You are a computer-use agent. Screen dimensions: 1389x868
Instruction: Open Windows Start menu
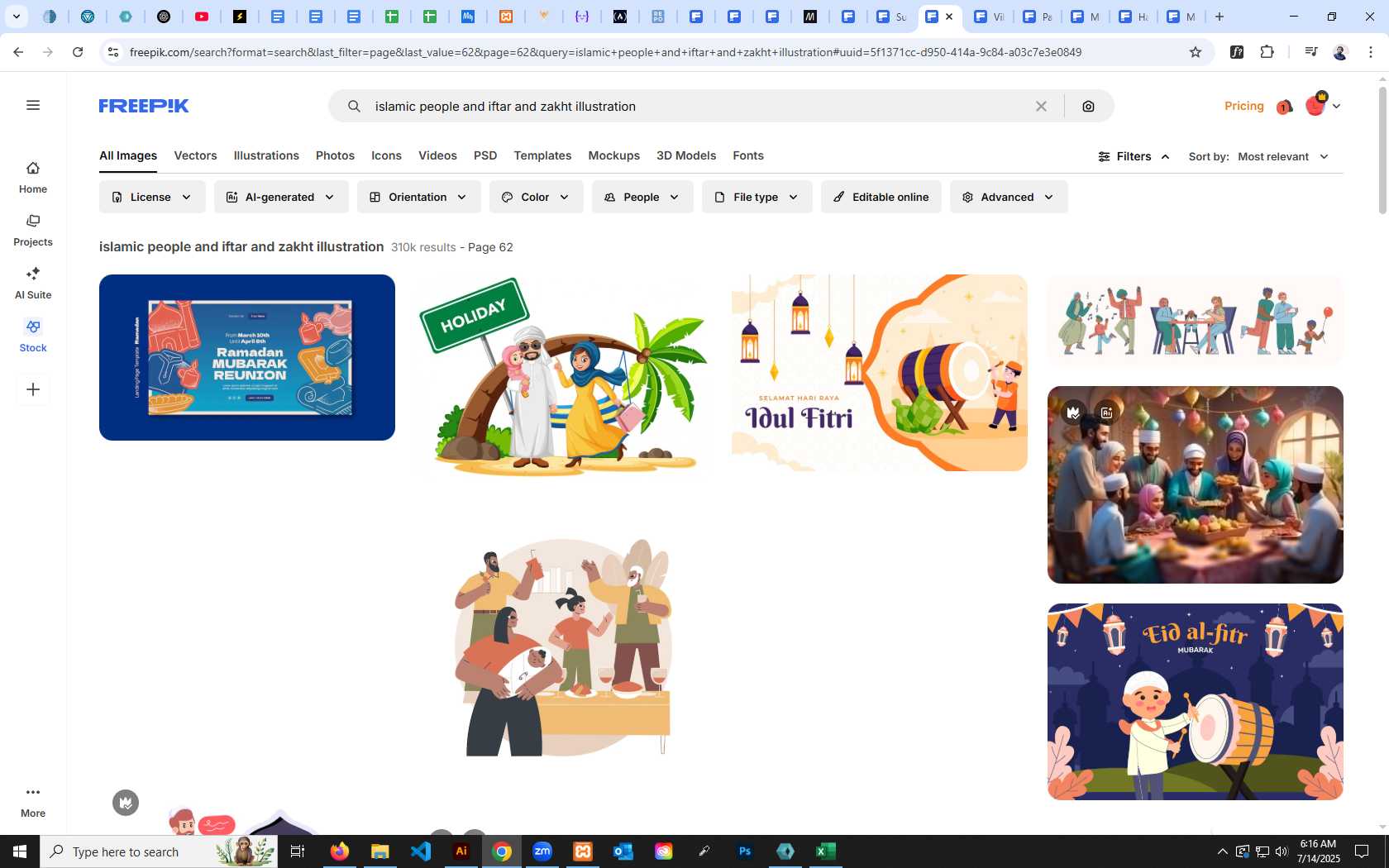coord(20,851)
